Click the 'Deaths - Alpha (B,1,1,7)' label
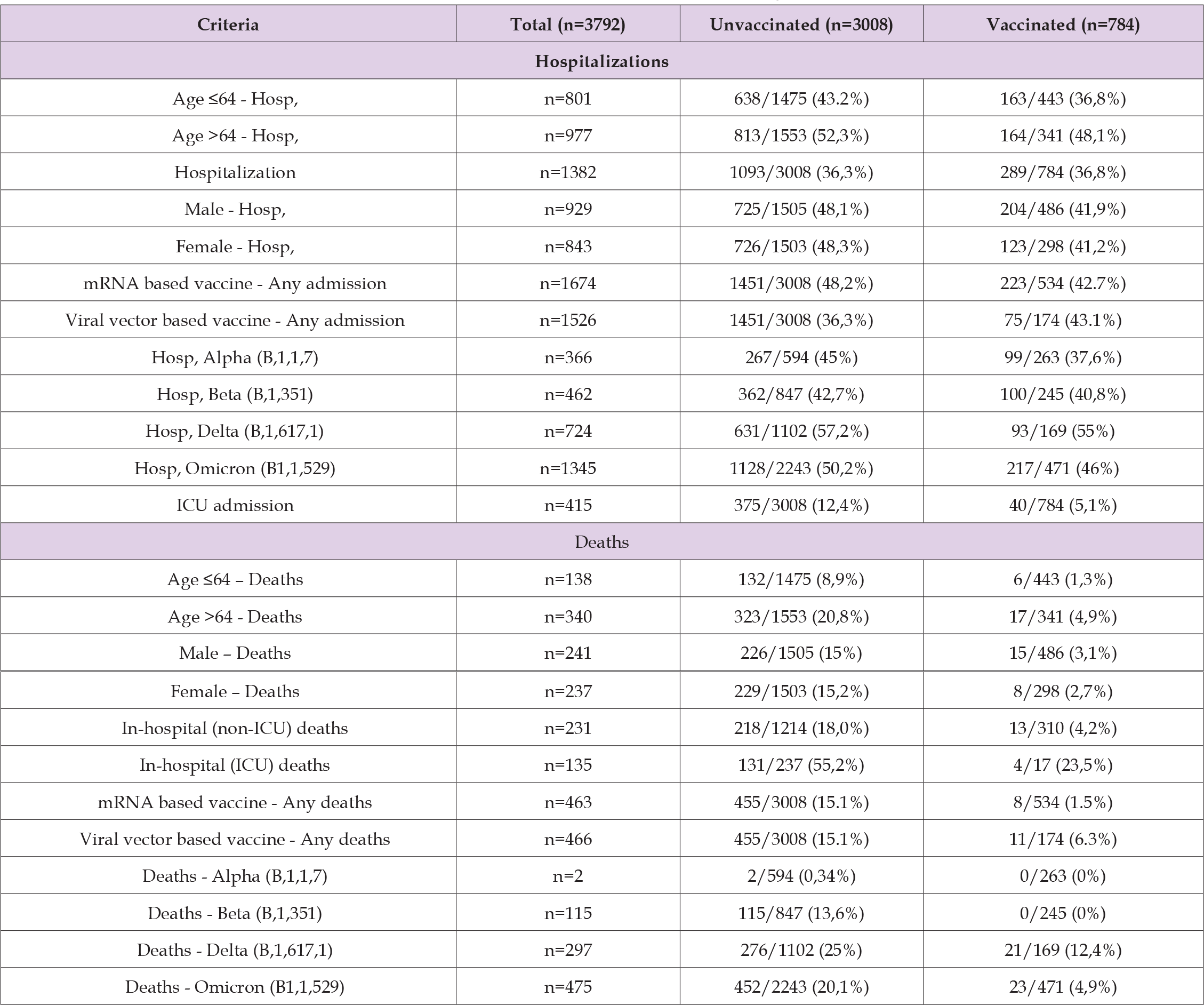This screenshot has height=1005, width=1204. pos(235,876)
